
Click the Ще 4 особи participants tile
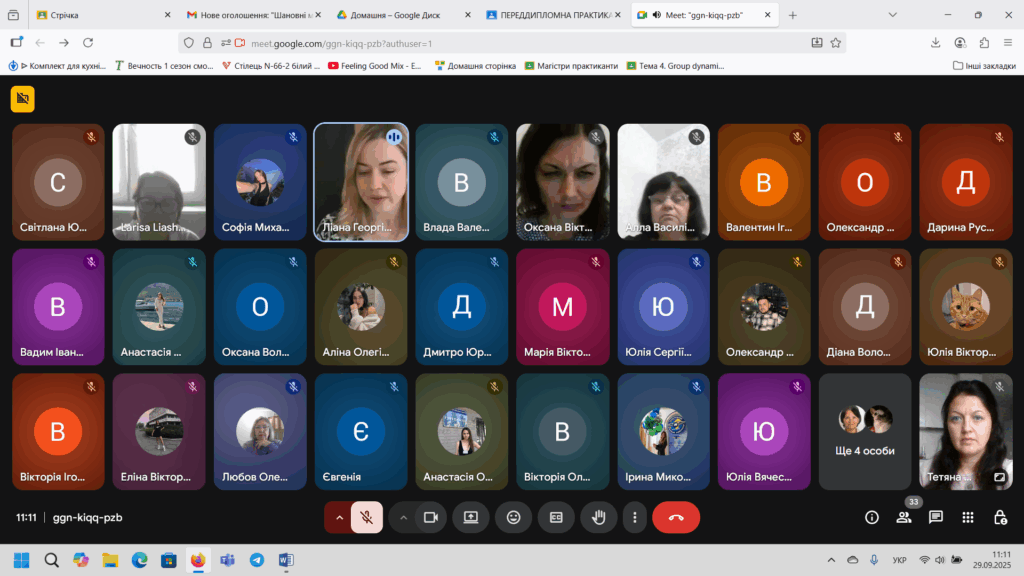865,432
